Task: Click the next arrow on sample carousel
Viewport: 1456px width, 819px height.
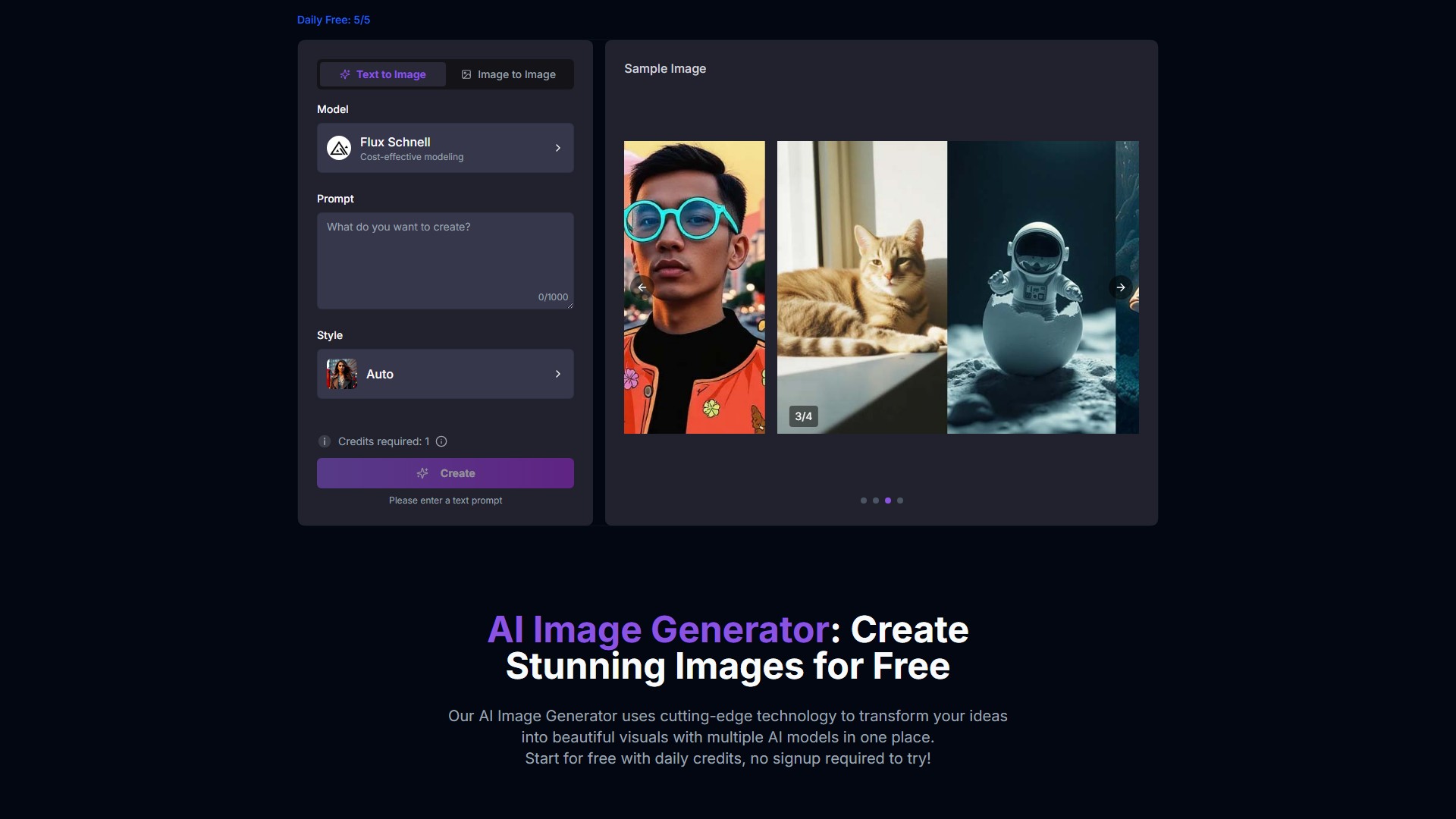Action: (1121, 287)
